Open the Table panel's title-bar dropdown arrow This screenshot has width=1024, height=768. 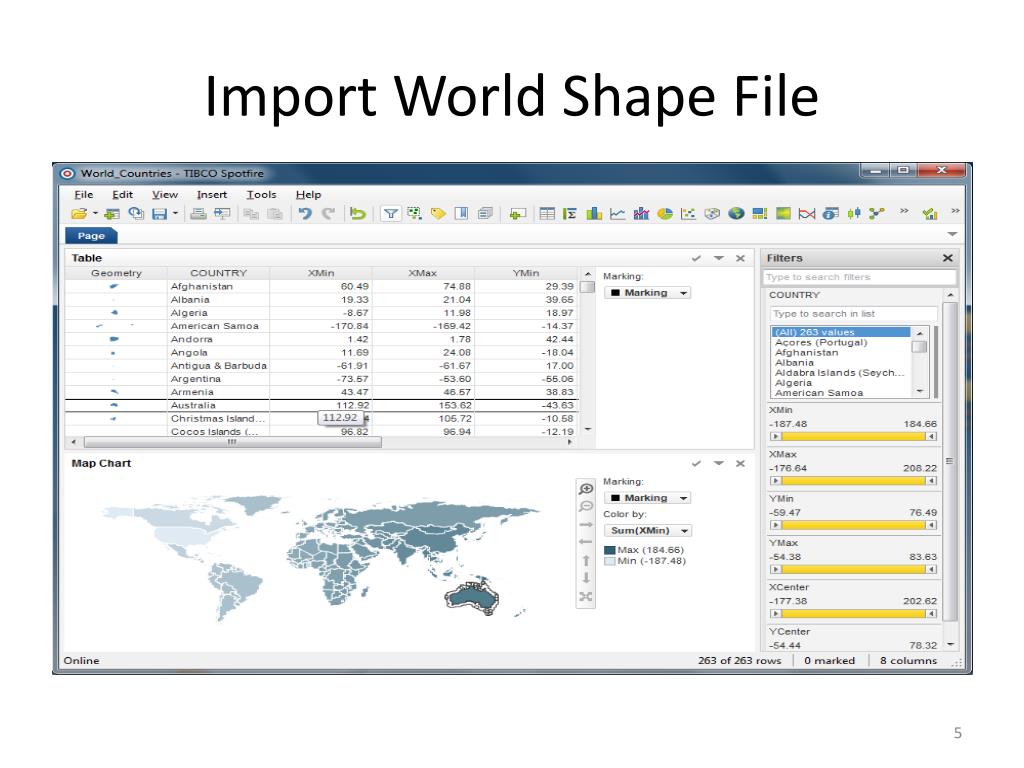(718, 258)
